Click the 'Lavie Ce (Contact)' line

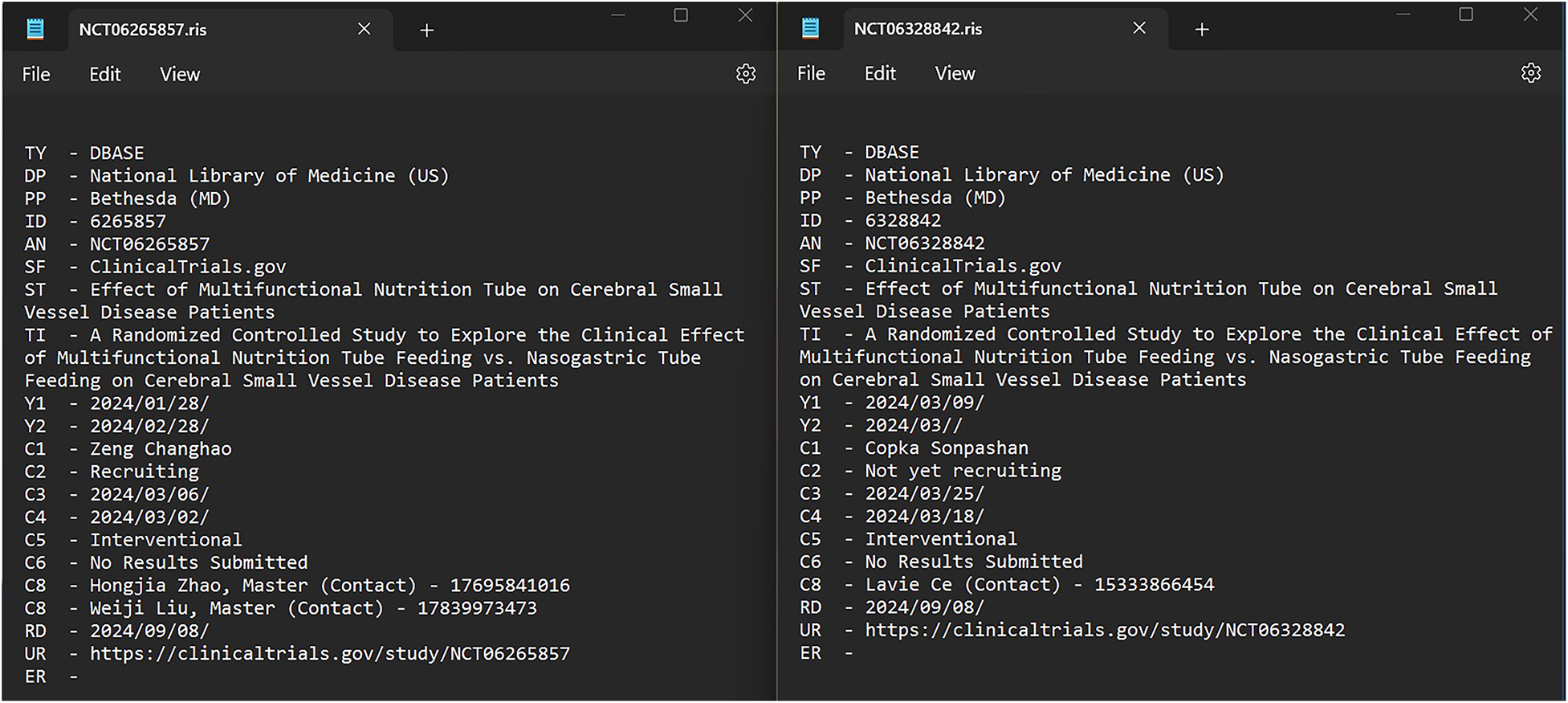click(1007, 585)
